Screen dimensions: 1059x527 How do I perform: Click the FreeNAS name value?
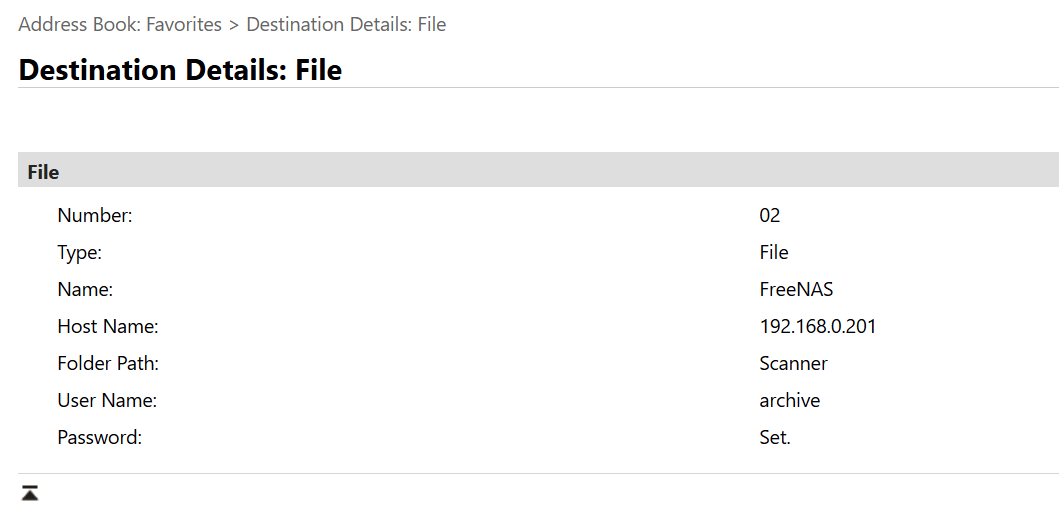point(796,290)
